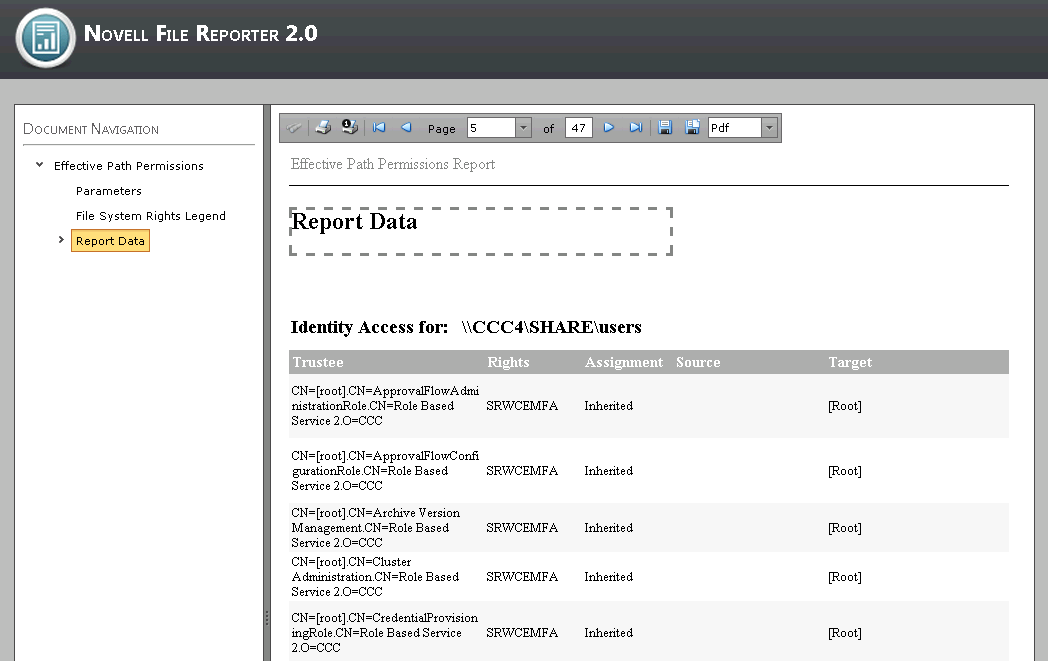1048x661 pixels.
Task: Open the Parameters navigation item
Action: [x=109, y=191]
